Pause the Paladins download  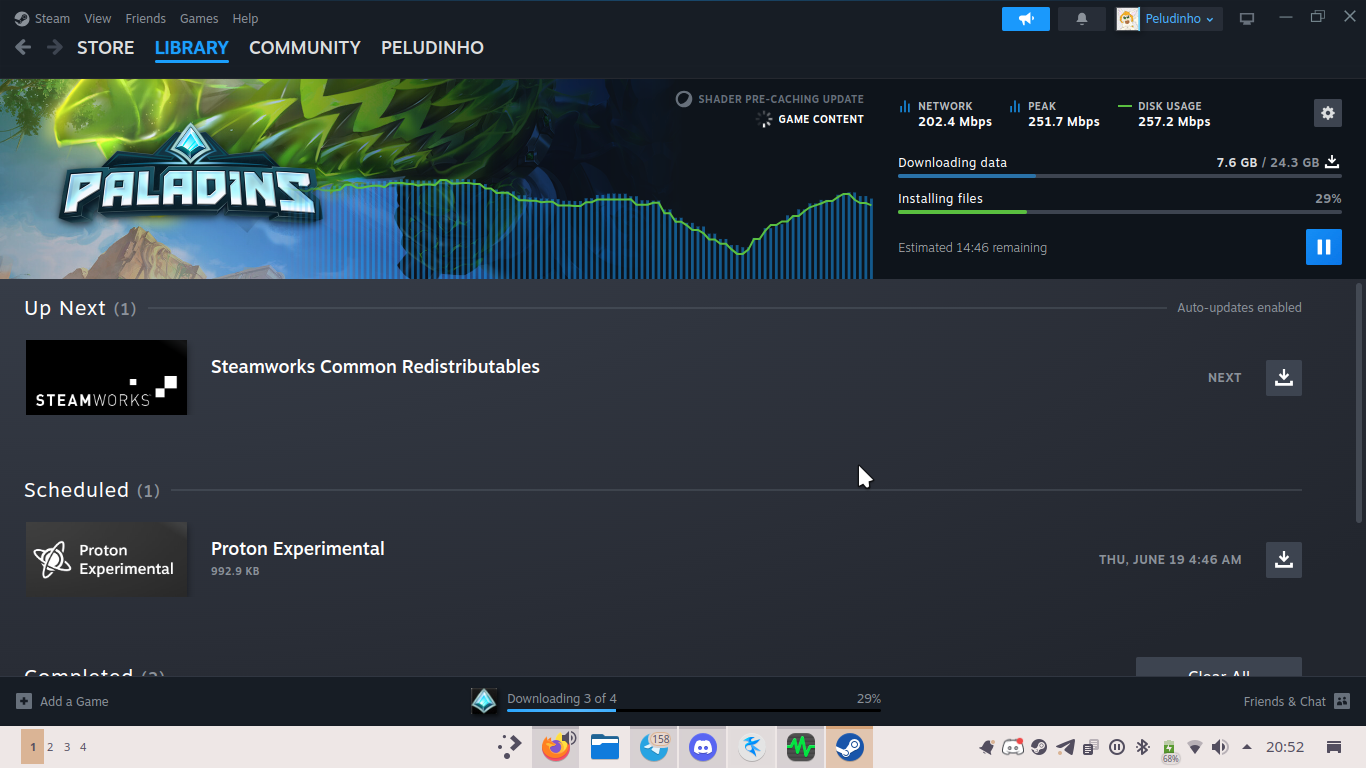click(1324, 247)
